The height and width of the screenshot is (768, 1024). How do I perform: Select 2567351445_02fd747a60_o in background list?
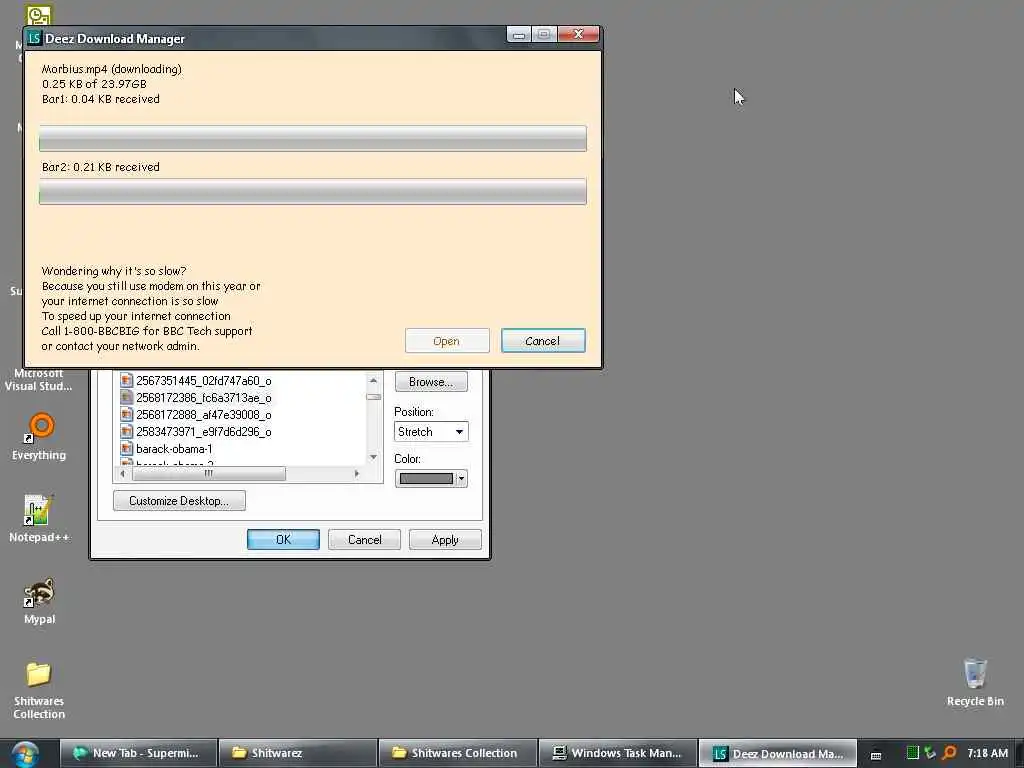204,381
